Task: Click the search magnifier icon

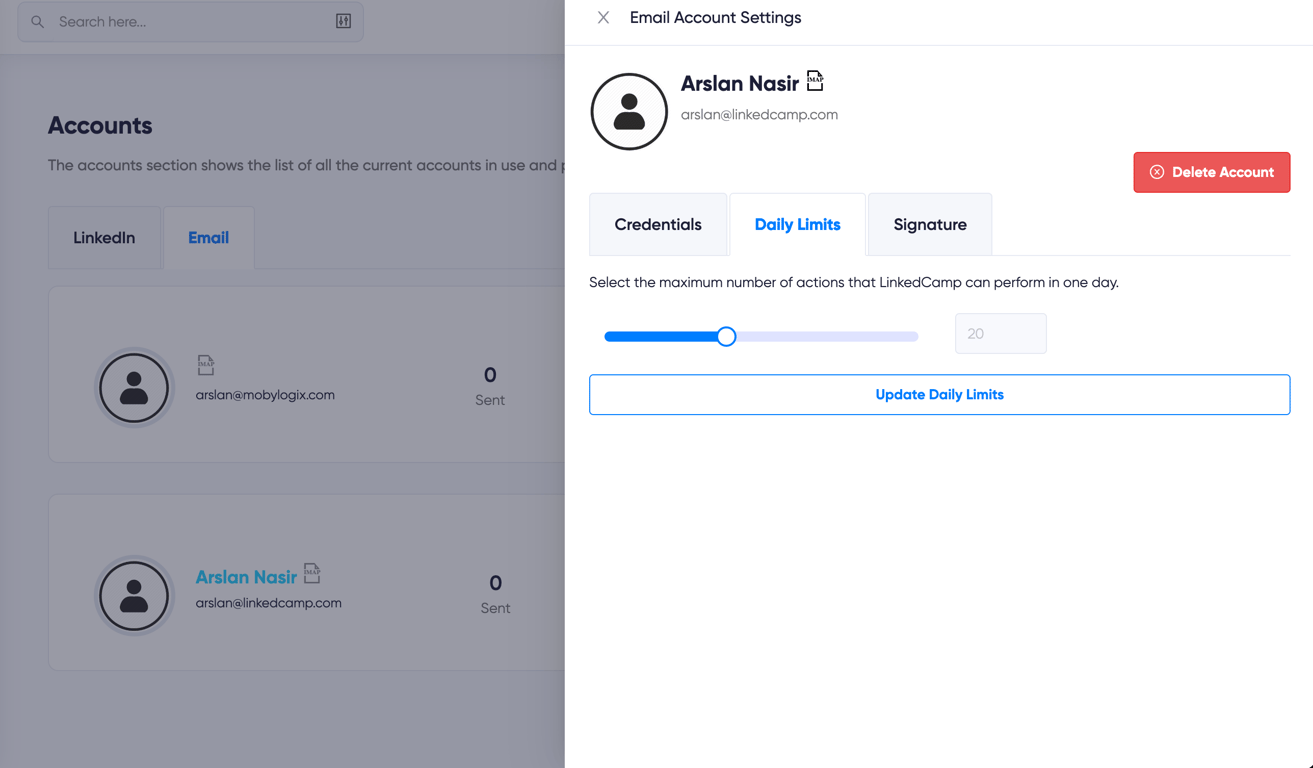Action: point(38,21)
